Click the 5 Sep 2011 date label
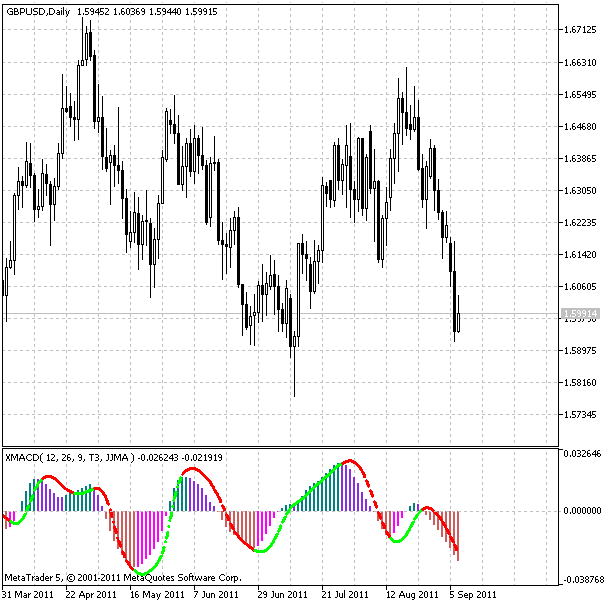 (474, 593)
